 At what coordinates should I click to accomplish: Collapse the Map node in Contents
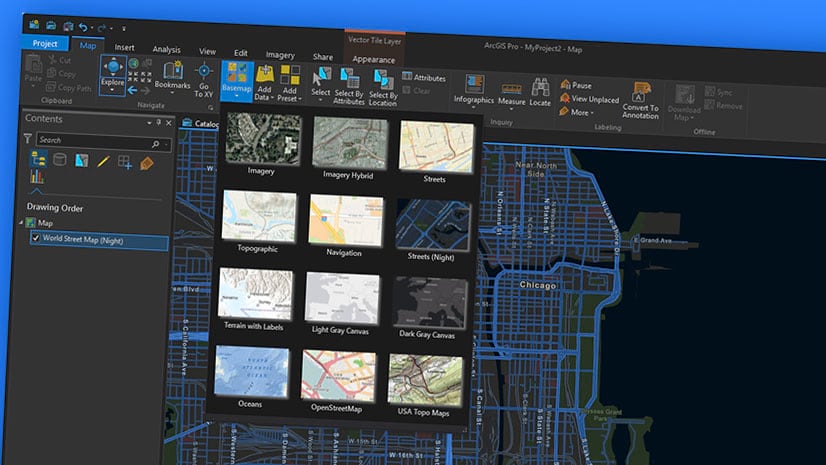click(22, 222)
